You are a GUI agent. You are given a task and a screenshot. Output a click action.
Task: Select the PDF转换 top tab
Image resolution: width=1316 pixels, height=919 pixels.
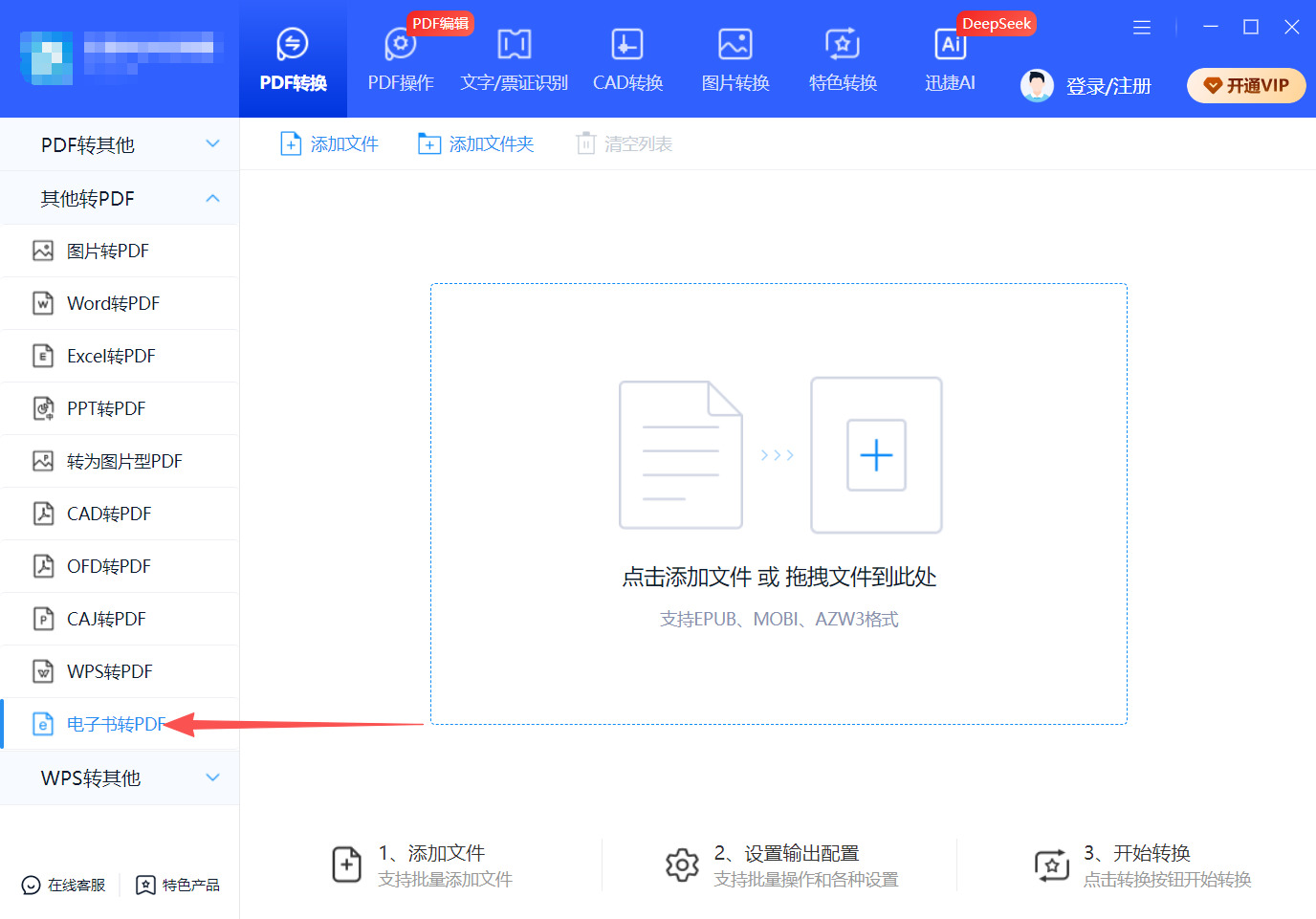[x=293, y=60]
